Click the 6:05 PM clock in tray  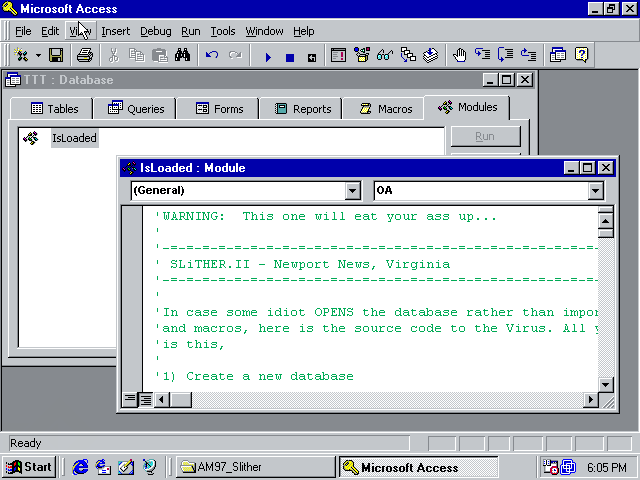pos(607,467)
